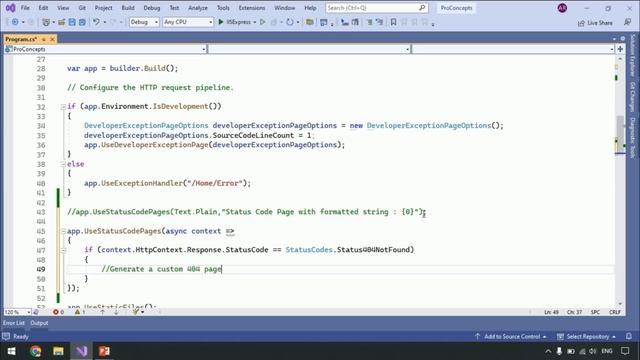Go to next issue with down arrow

click(x=116, y=312)
